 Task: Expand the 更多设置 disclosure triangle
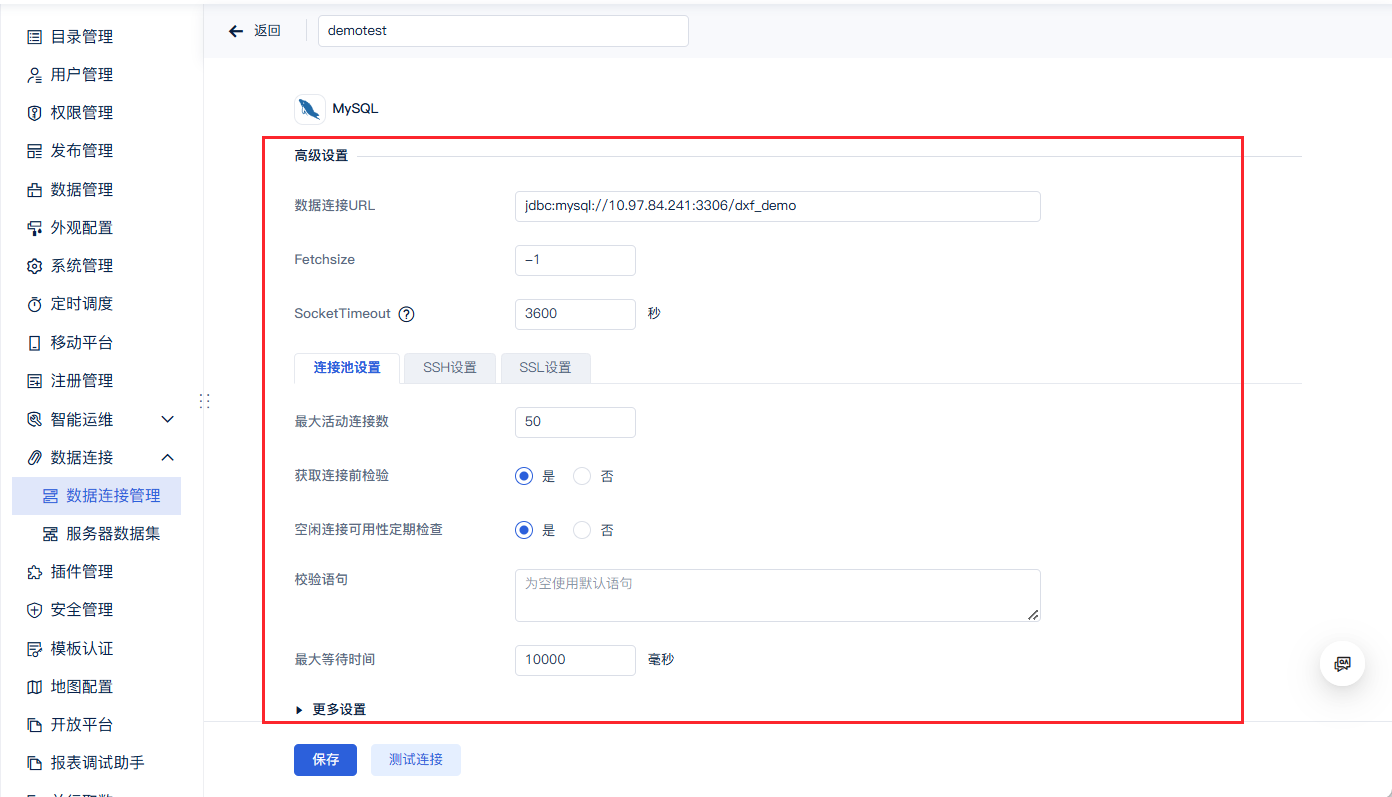pyautogui.click(x=299, y=710)
